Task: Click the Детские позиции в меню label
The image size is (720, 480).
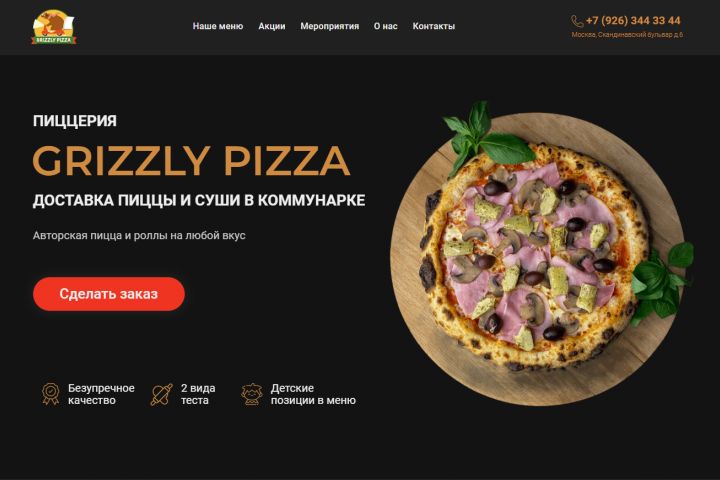Action: click(x=313, y=394)
